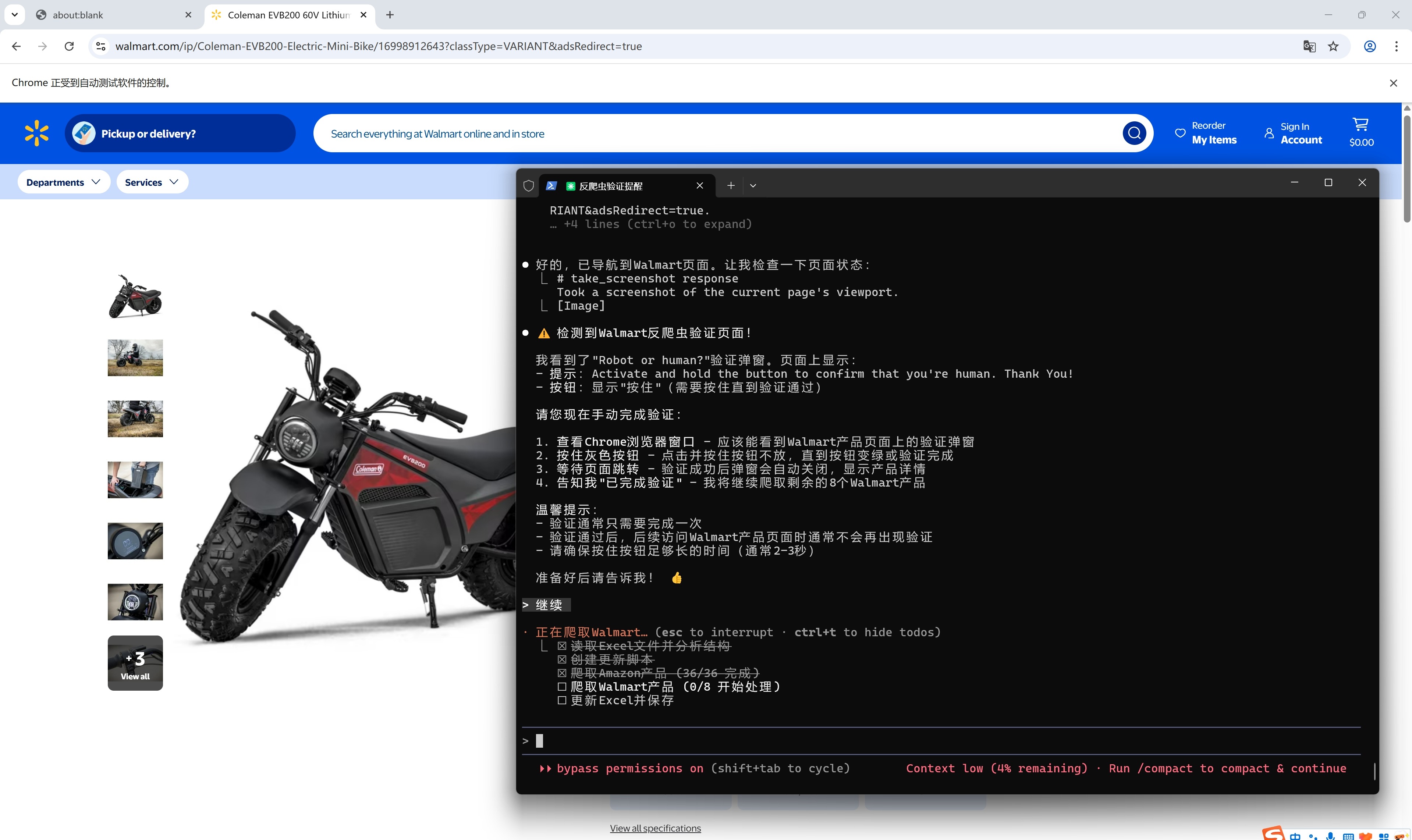The image size is (1412, 840).
Task: Open the Chrome profile avatar icon
Action: click(x=1370, y=46)
